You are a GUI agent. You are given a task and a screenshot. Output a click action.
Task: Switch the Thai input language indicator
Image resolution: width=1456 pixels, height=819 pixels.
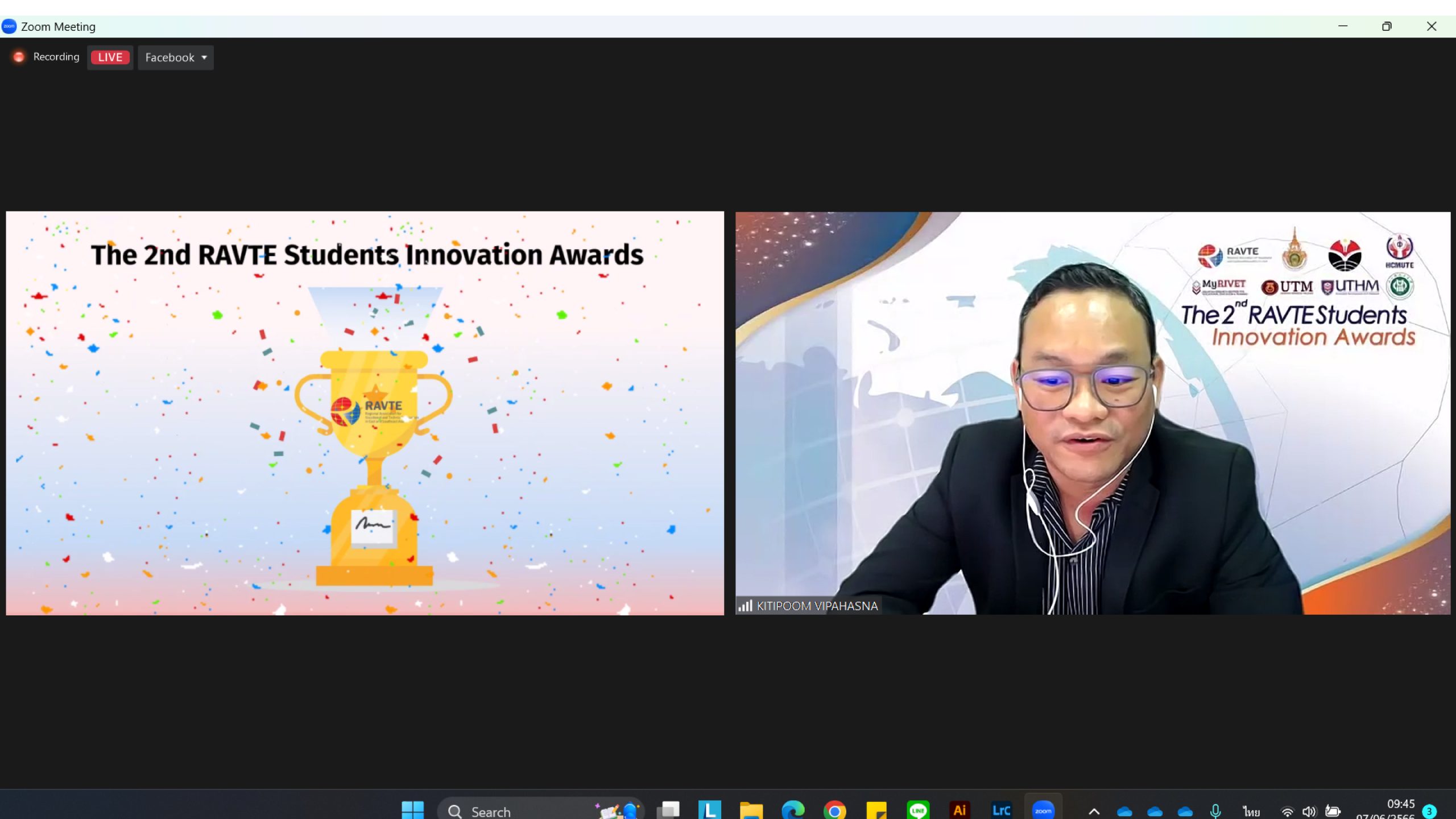click(x=1251, y=812)
